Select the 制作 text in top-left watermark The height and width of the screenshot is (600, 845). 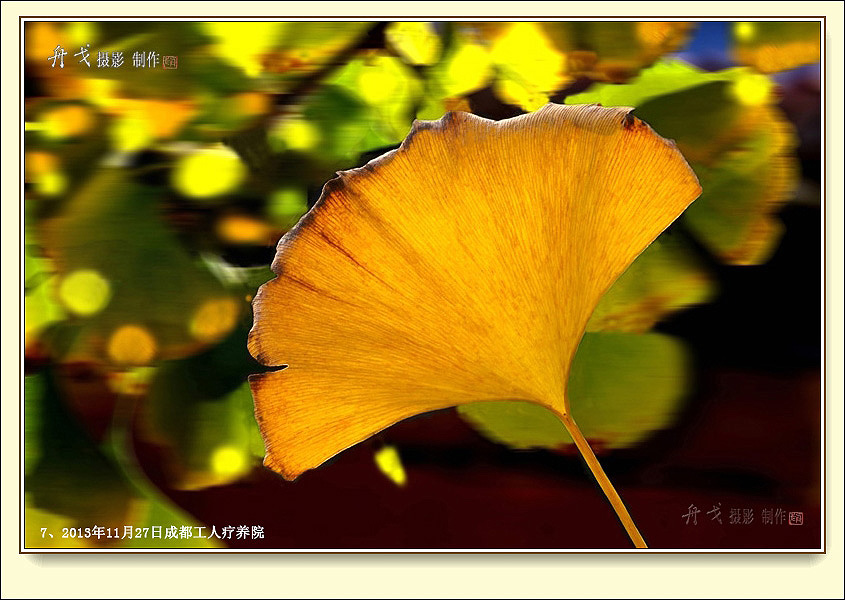point(146,60)
